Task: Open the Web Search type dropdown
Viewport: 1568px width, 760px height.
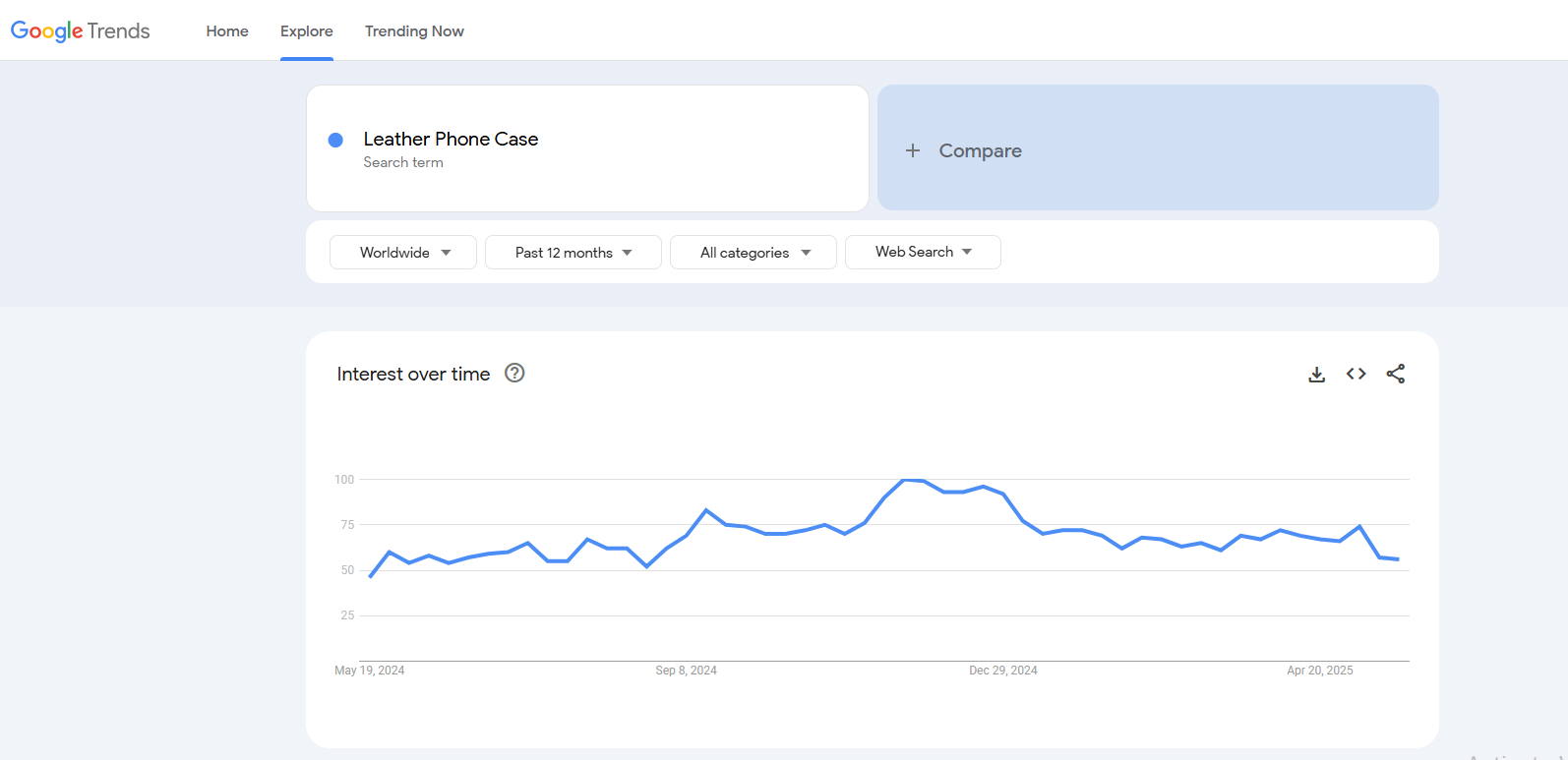Action: 923,252
